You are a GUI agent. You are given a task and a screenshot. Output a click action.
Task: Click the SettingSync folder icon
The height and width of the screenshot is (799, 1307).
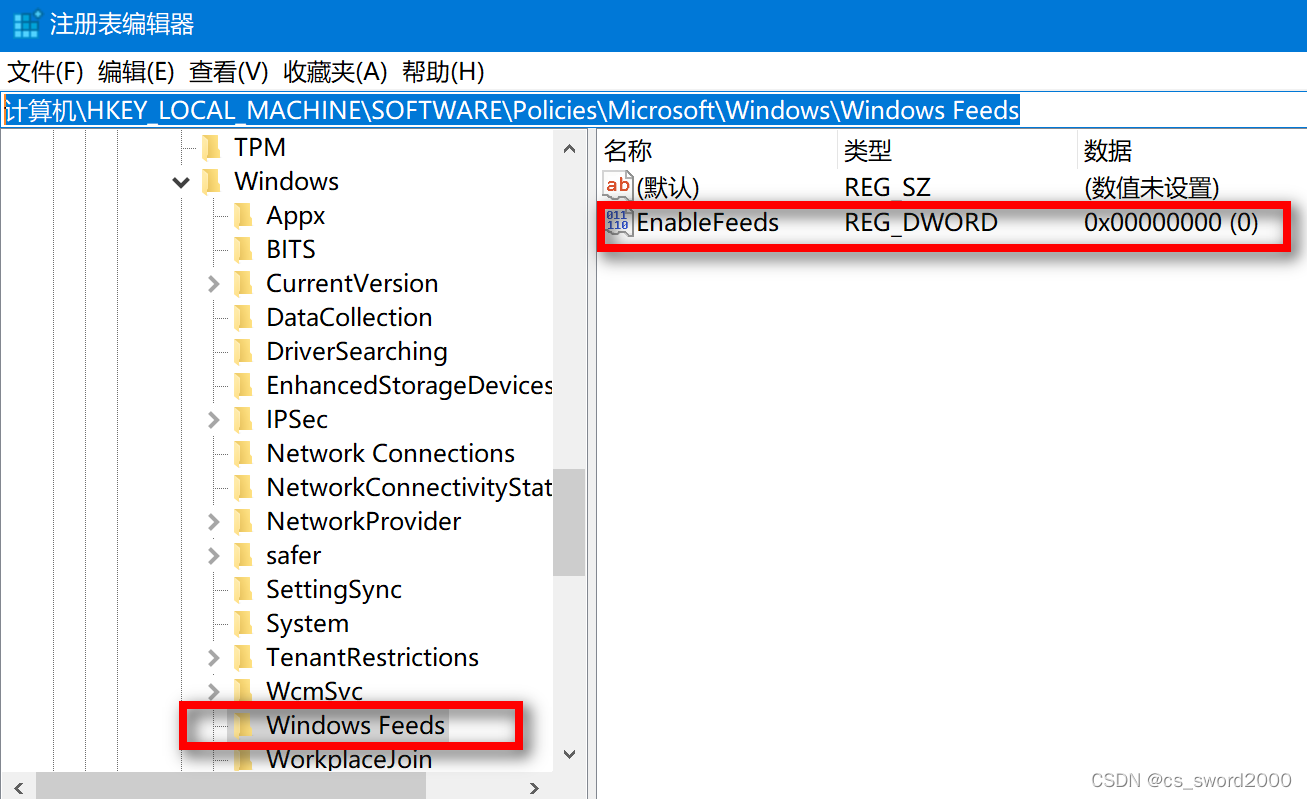click(x=243, y=590)
